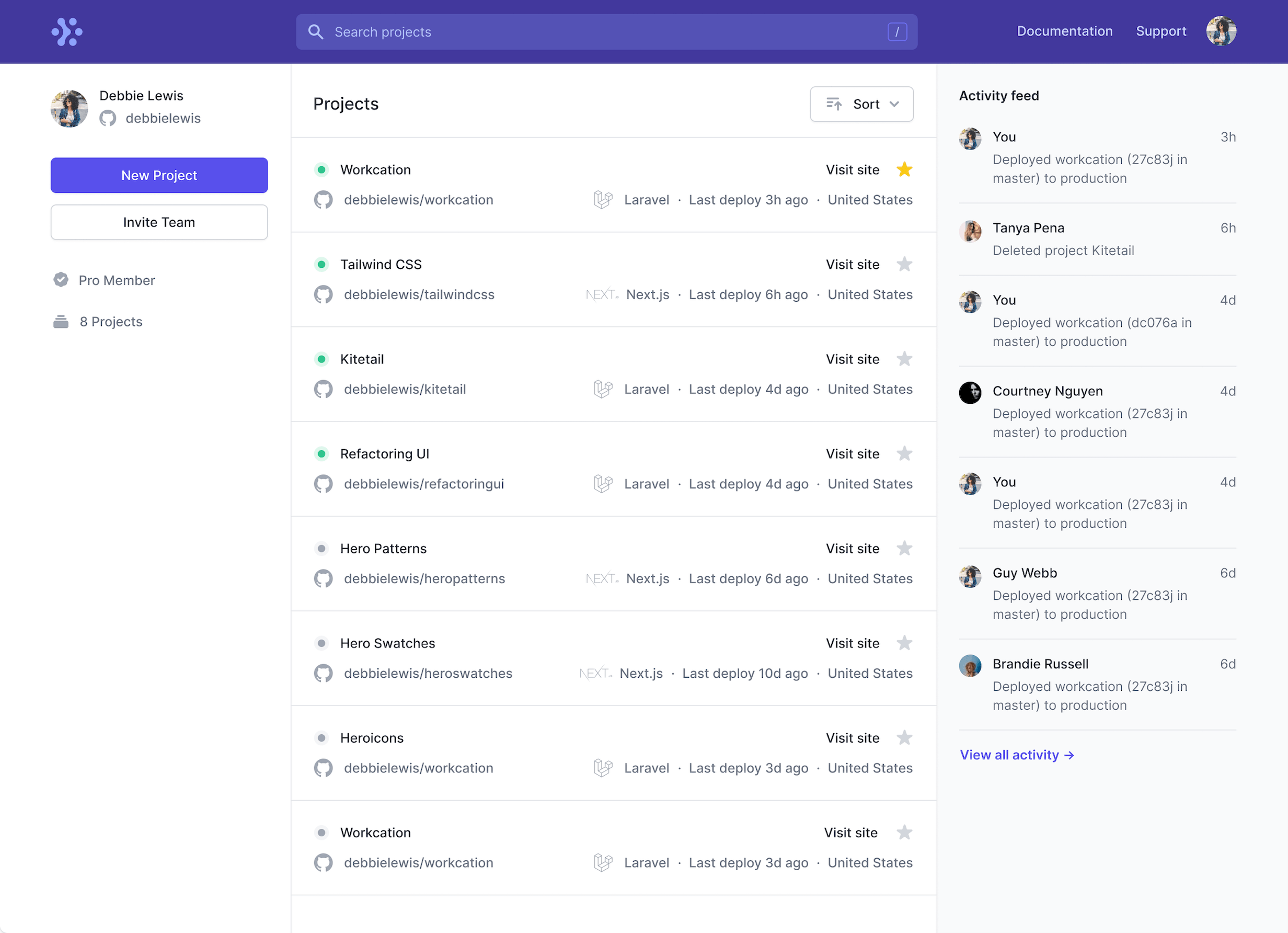The image size is (1288, 933).
Task: Open Support from the top navigation
Action: [1161, 31]
